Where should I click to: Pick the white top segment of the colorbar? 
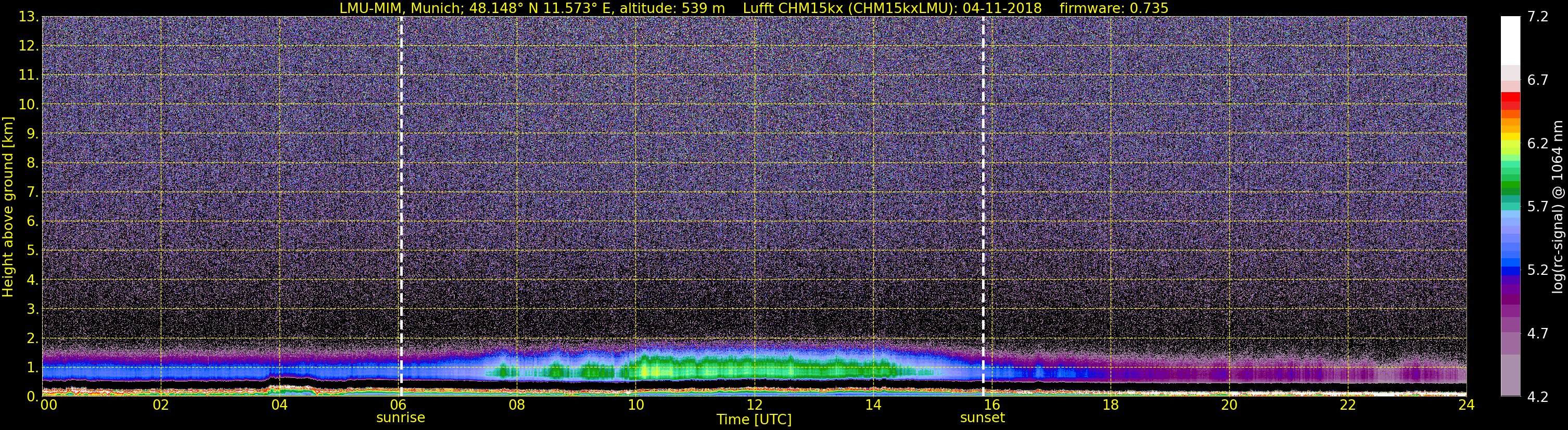tap(1510, 40)
